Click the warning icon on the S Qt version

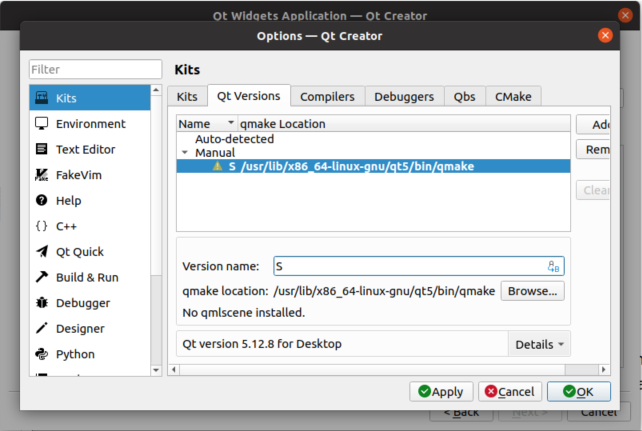point(217,166)
